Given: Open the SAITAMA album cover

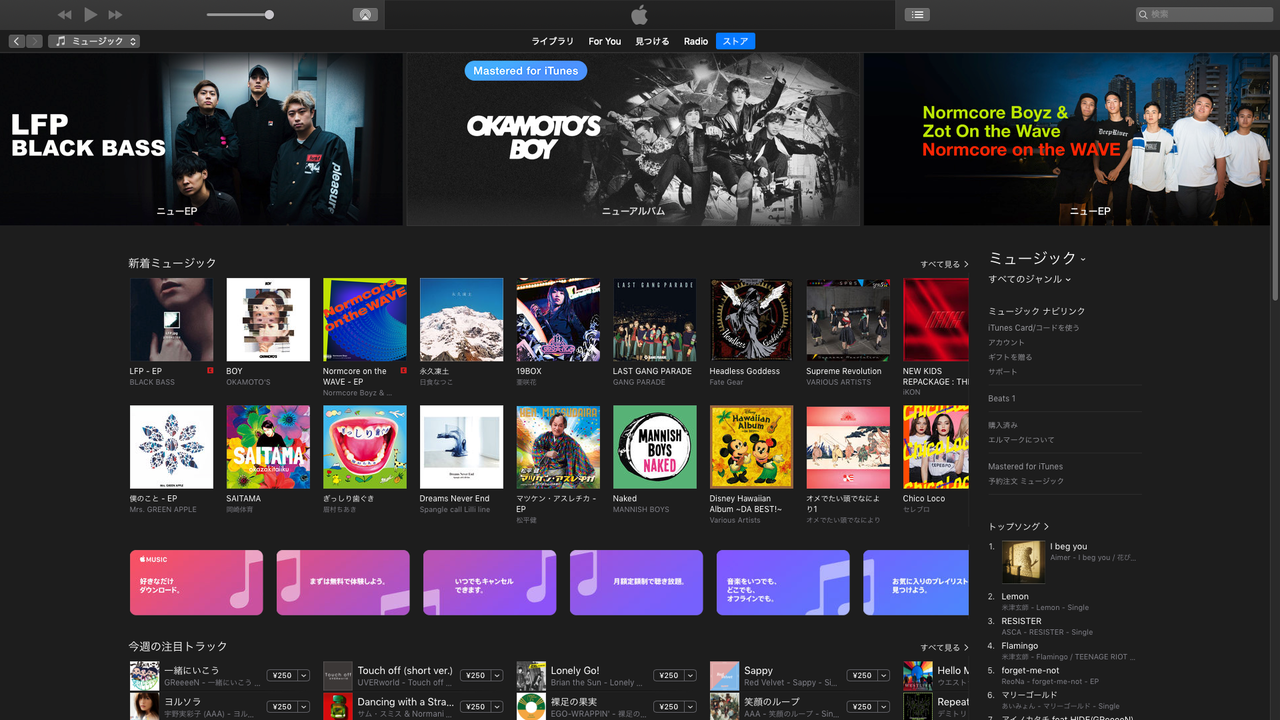Looking at the screenshot, I should 268,447.
